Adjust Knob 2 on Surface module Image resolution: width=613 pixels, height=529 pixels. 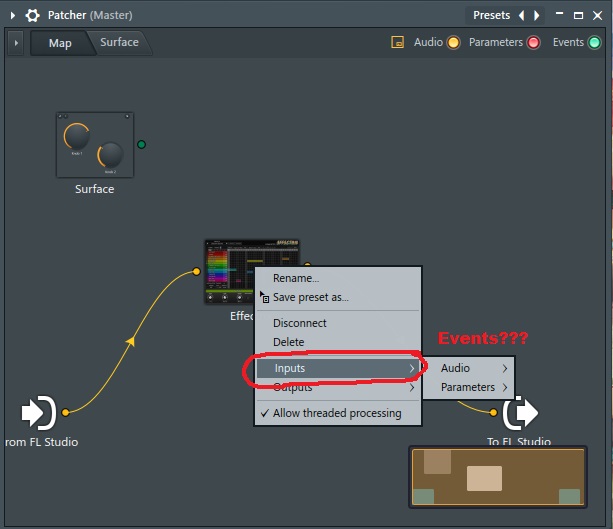click(110, 155)
